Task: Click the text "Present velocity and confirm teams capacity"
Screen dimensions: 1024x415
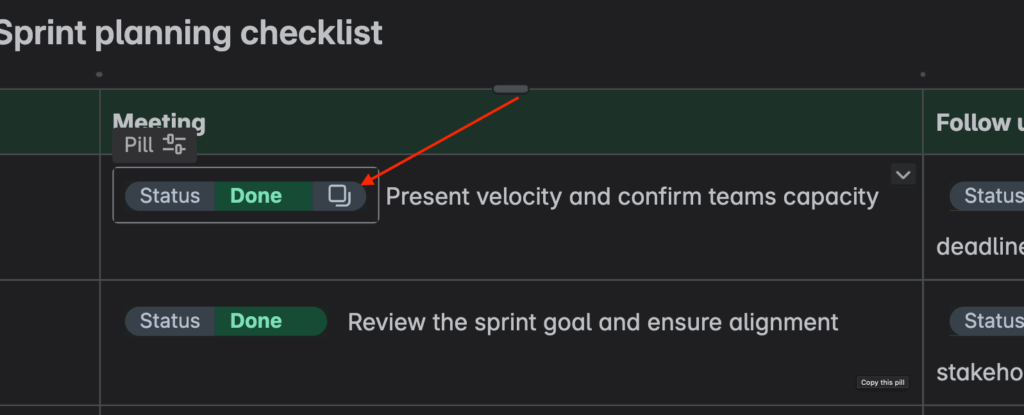Action: [632, 196]
